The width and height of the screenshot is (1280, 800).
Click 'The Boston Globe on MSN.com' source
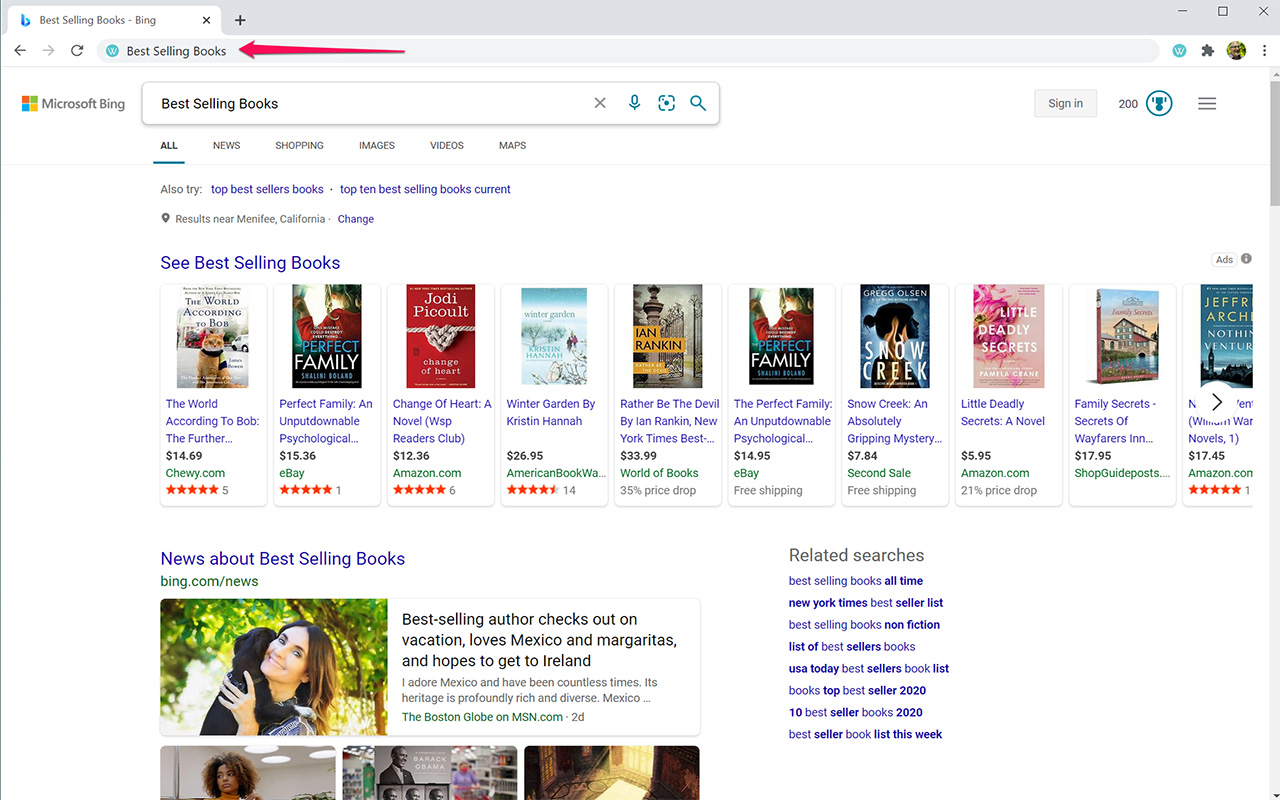coord(482,717)
